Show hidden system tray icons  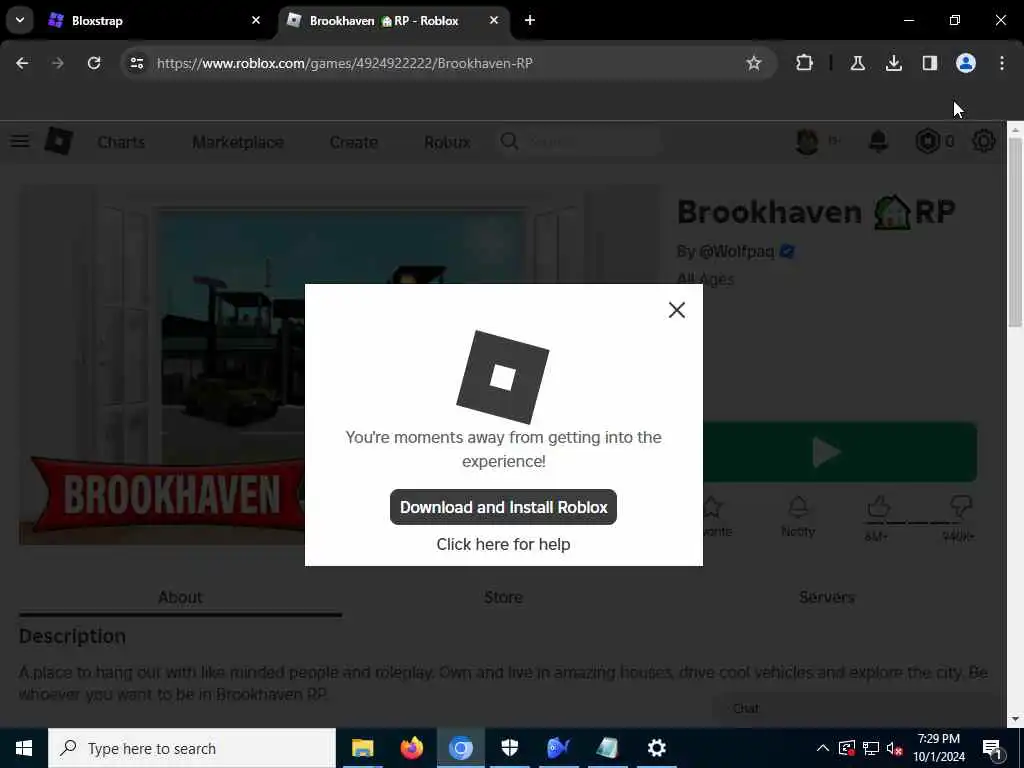click(x=823, y=748)
